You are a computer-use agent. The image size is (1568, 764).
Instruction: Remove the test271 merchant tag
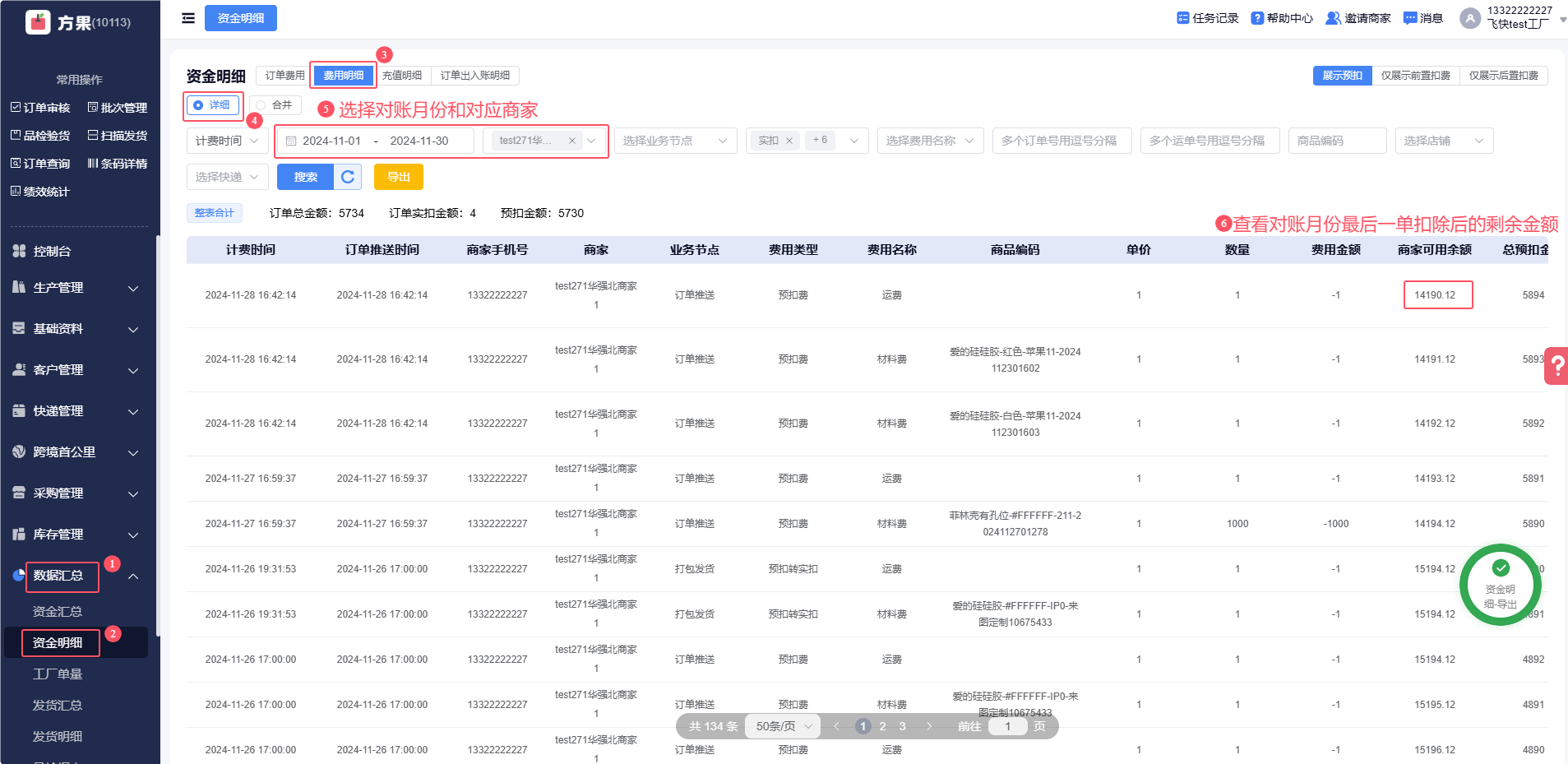(x=572, y=141)
